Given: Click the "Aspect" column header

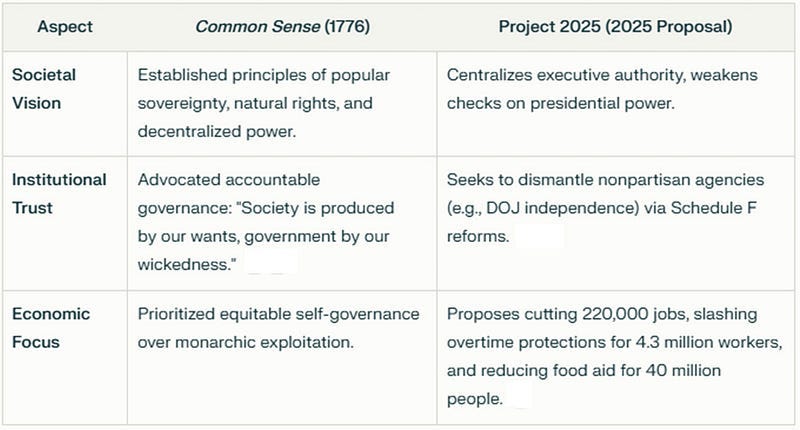Looking at the screenshot, I should (65, 27).
